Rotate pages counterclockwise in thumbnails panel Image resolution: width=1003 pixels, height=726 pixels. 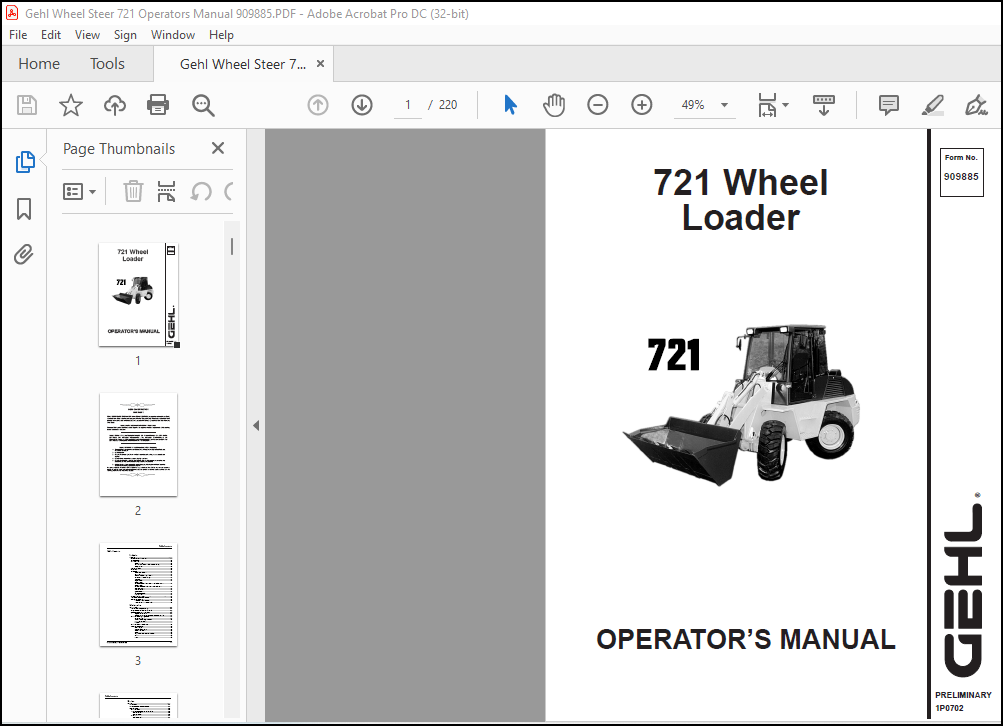pos(201,191)
